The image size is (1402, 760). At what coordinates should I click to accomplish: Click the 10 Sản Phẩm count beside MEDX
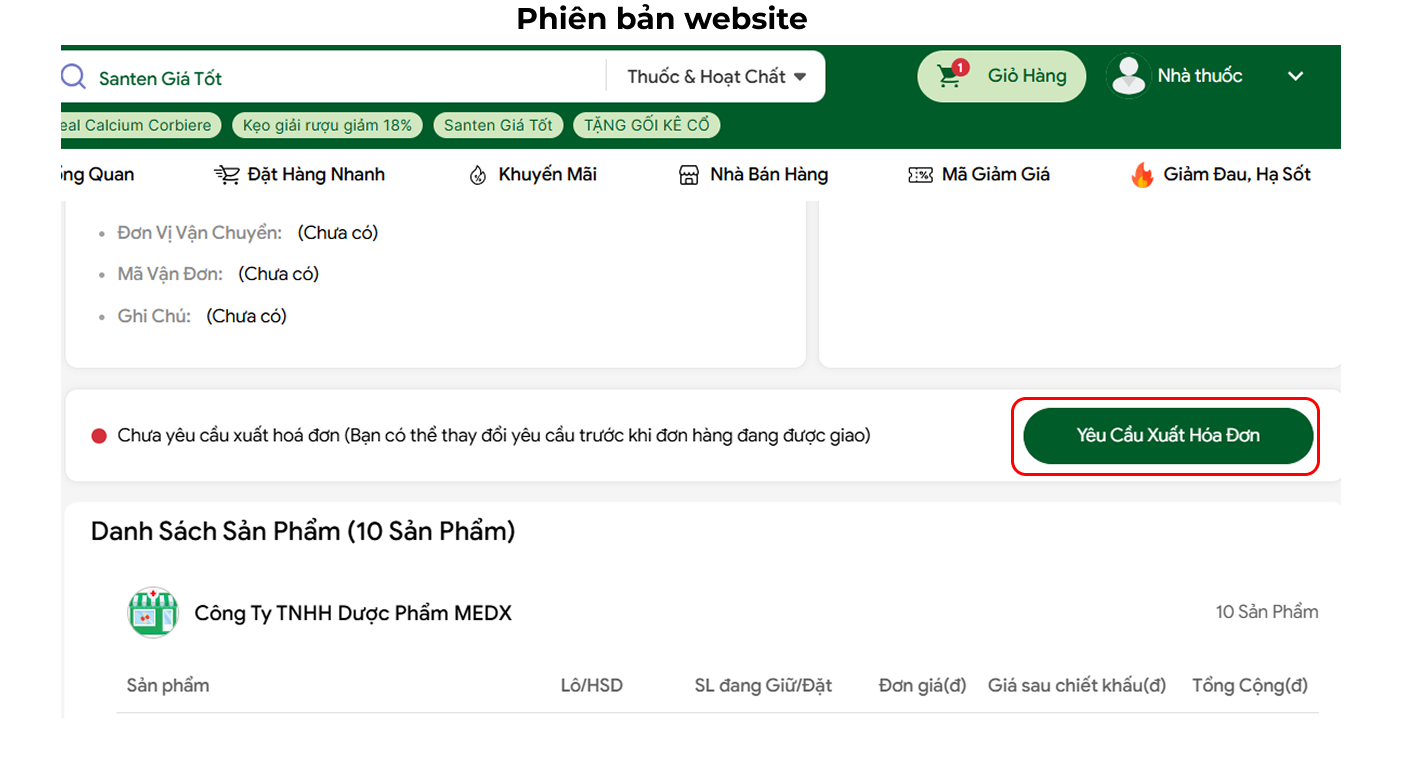[x=1267, y=612]
